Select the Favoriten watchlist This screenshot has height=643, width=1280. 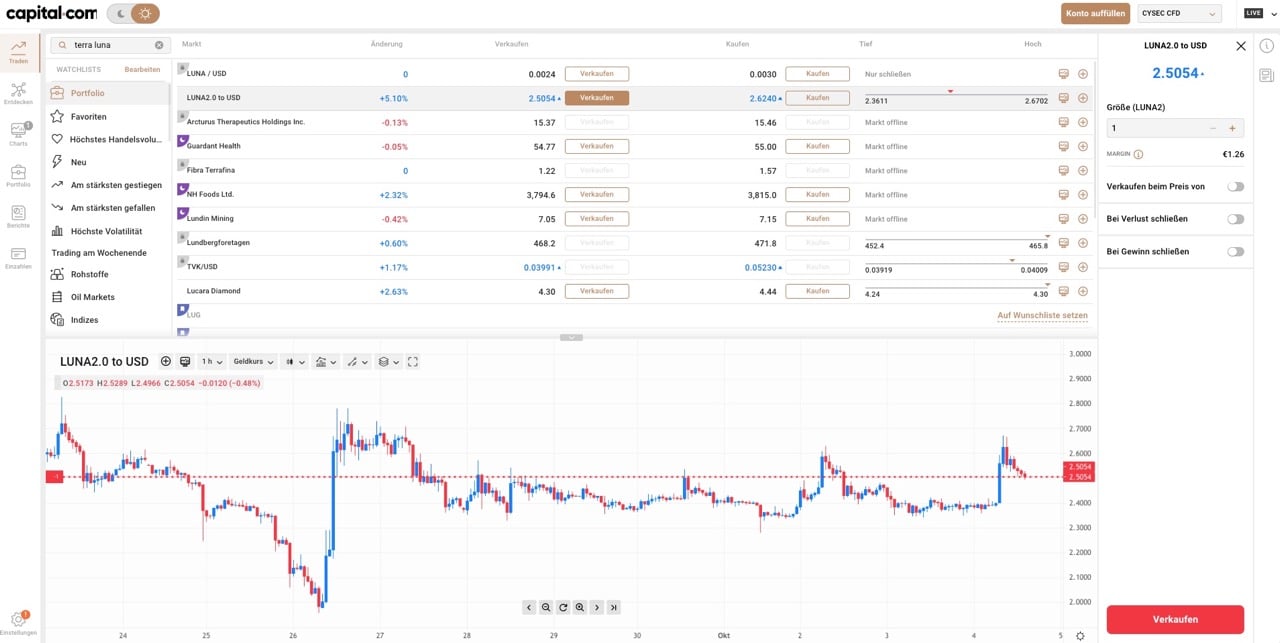pyautogui.click(x=106, y=116)
